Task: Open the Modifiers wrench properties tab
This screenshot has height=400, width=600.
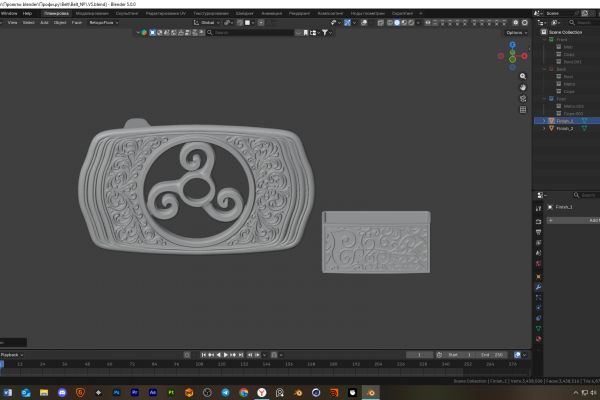Action: [538, 287]
